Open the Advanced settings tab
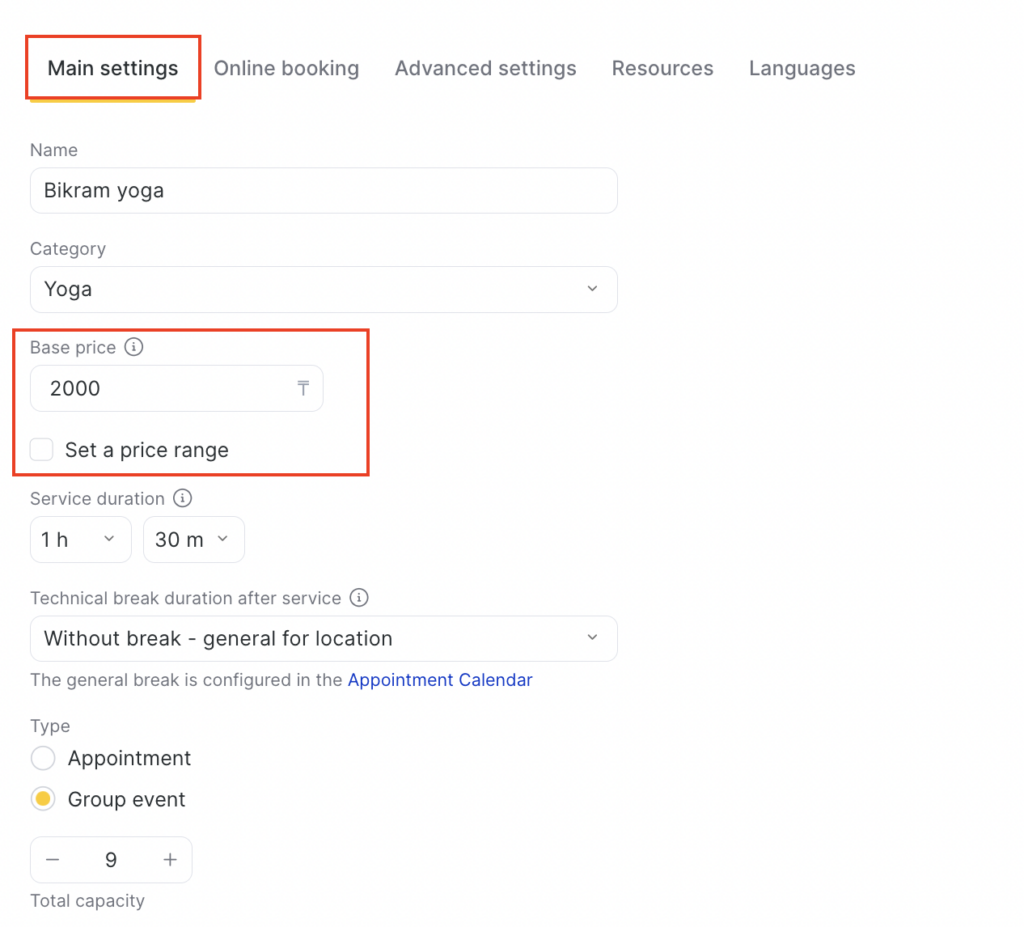Screen dimensions: 1024x927 (x=485, y=69)
